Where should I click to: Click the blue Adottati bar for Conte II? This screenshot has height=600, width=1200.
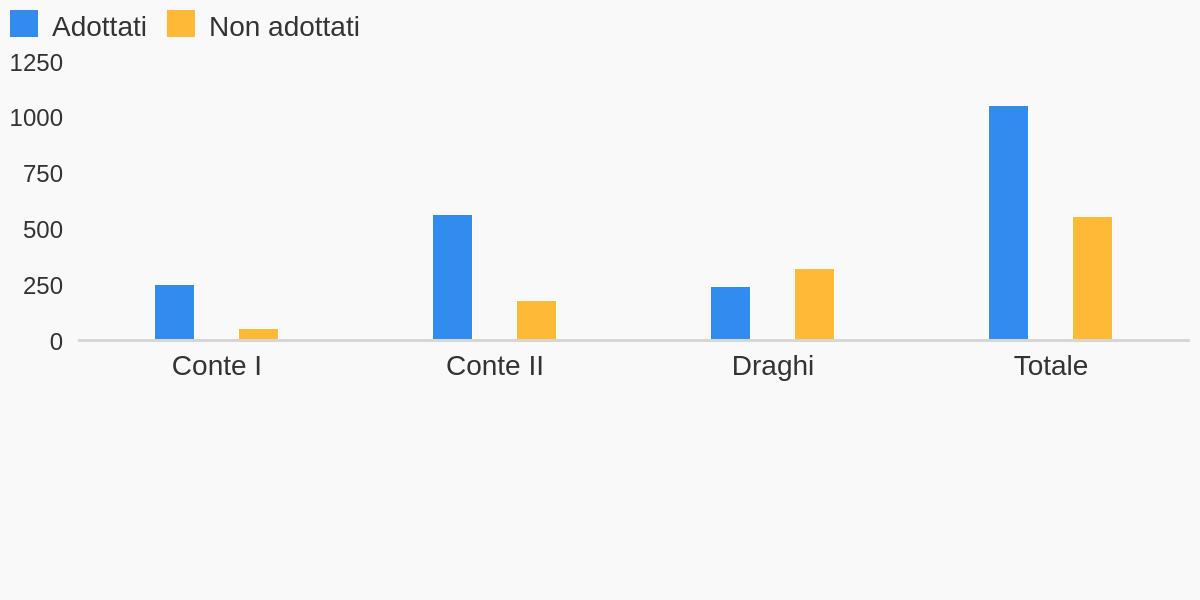click(452, 278)
